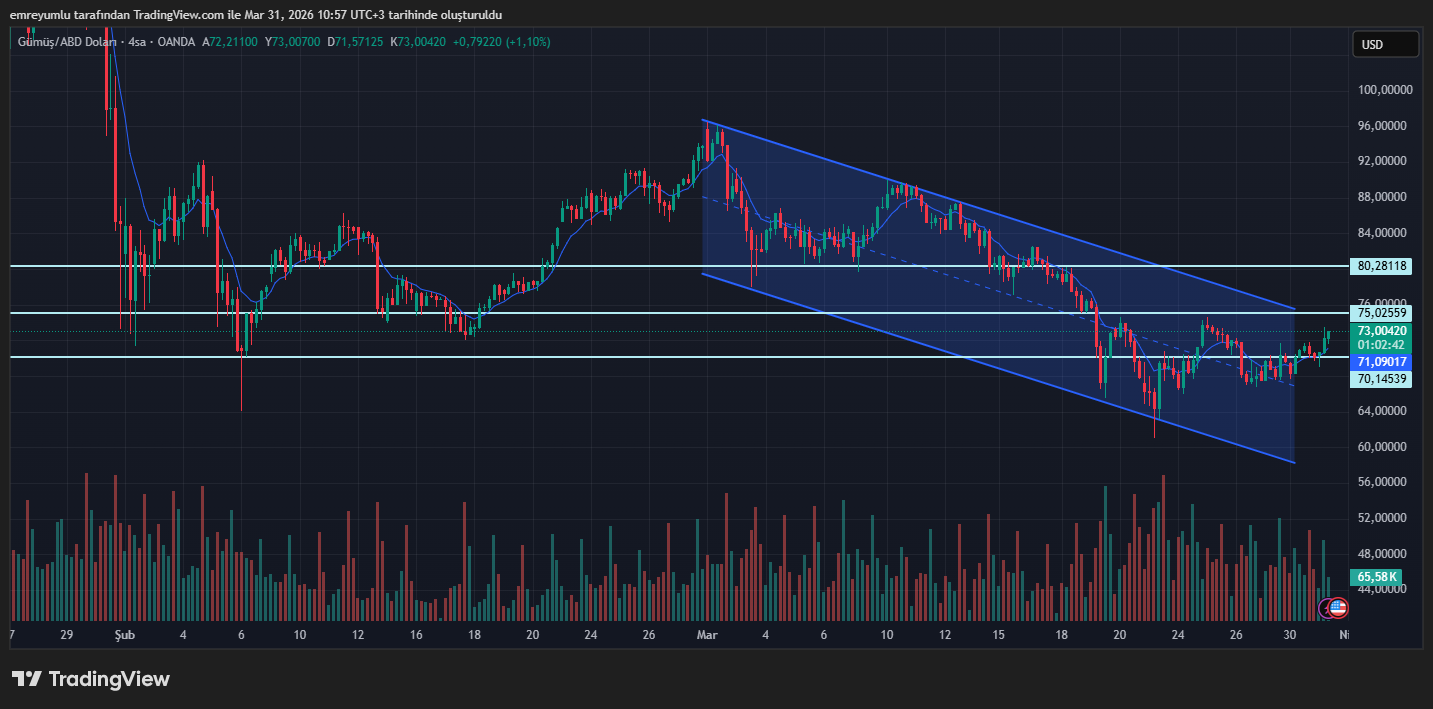
Task: Select the 75,02559 price level label
Action: (x=1384, y=312)
